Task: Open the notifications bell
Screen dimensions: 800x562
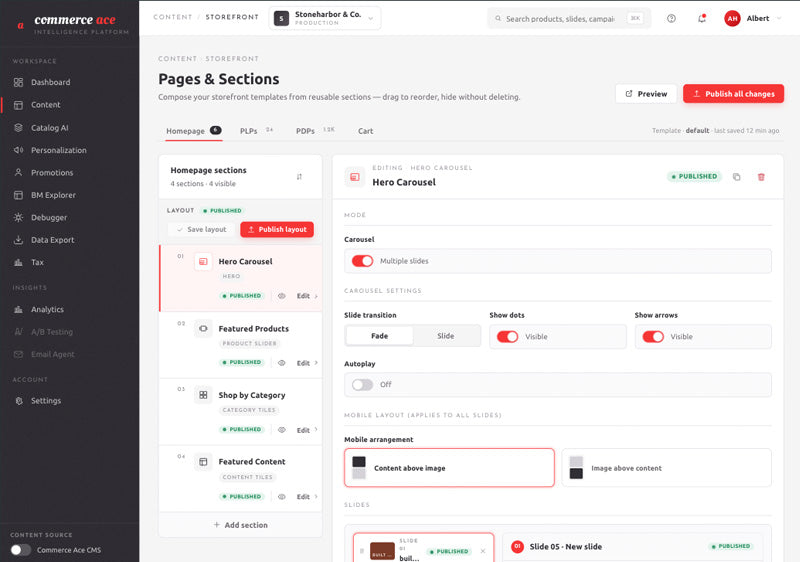Action: (702, 18)
